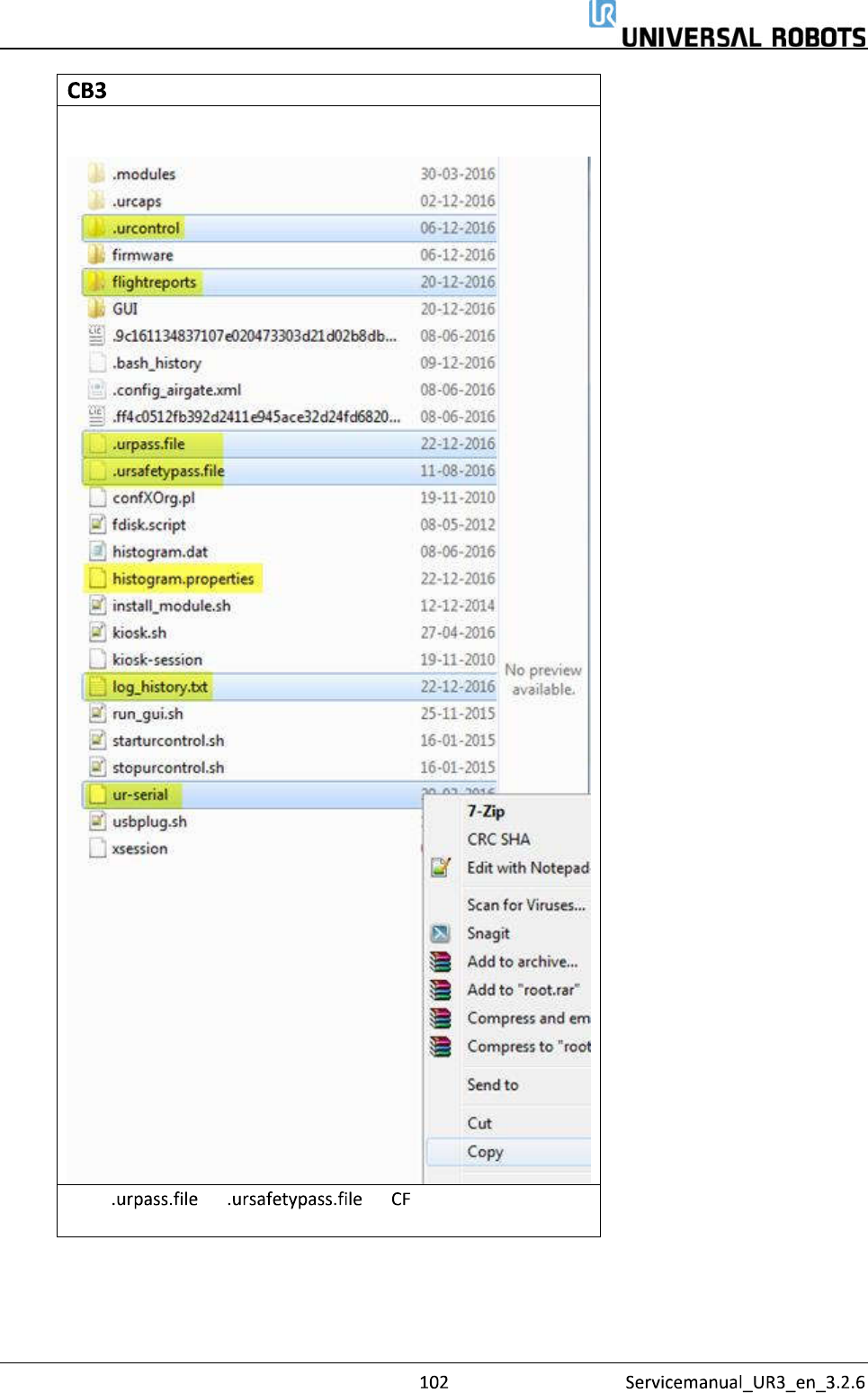Viewport: 868px width, 1393px height.
Task: Open the 7-Zip submenu
Action: (x=486, y=811)
